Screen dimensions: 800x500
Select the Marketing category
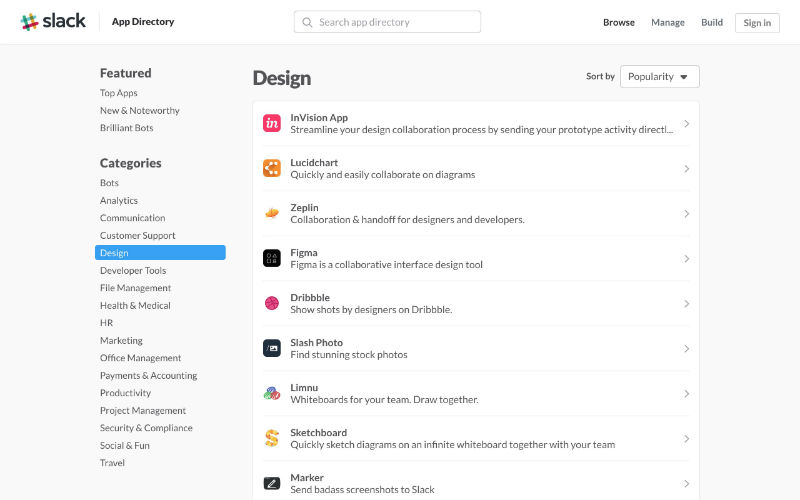(x=121, y=340)
